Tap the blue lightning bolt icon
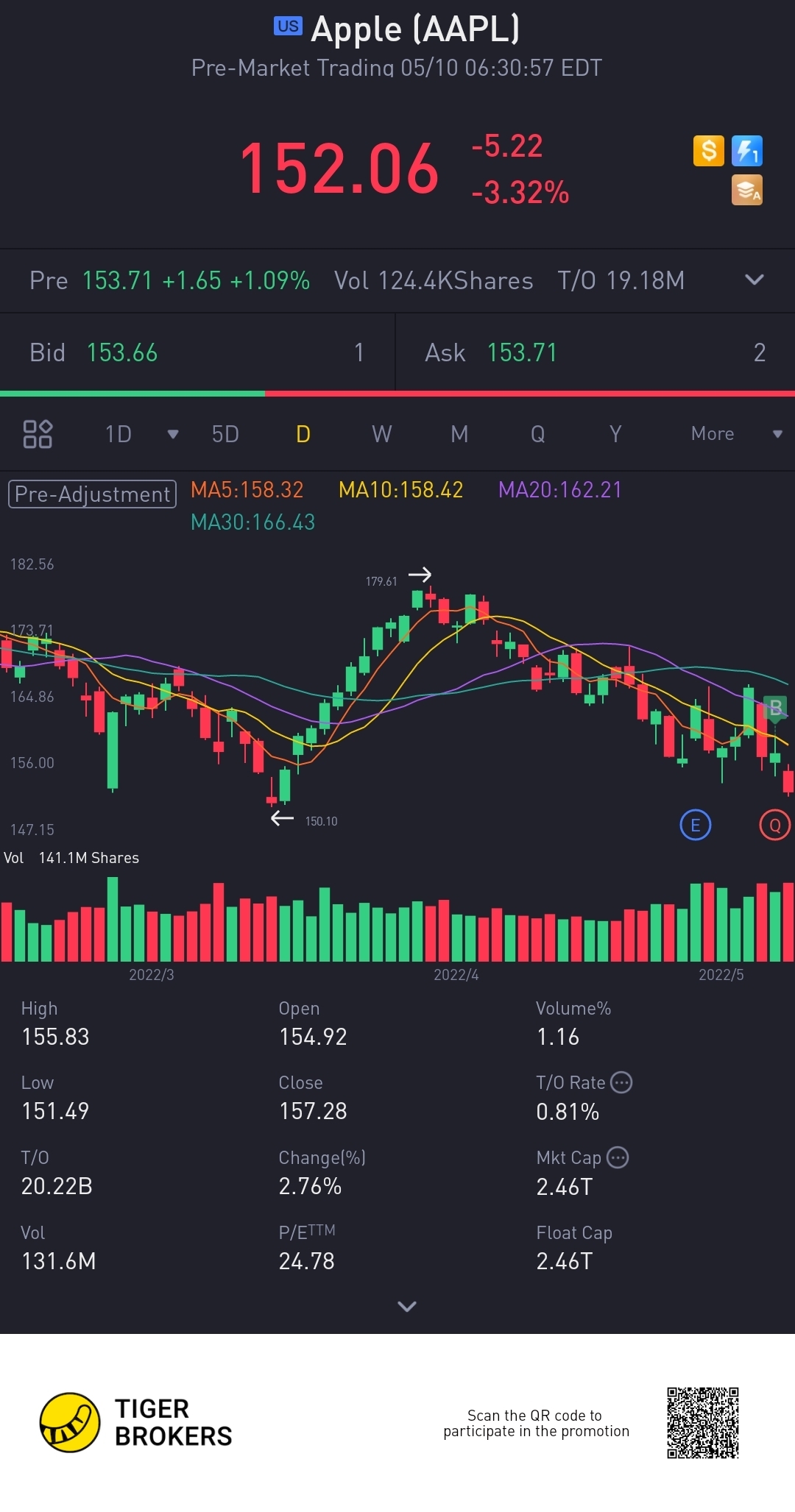 click(x=746, y=151)
